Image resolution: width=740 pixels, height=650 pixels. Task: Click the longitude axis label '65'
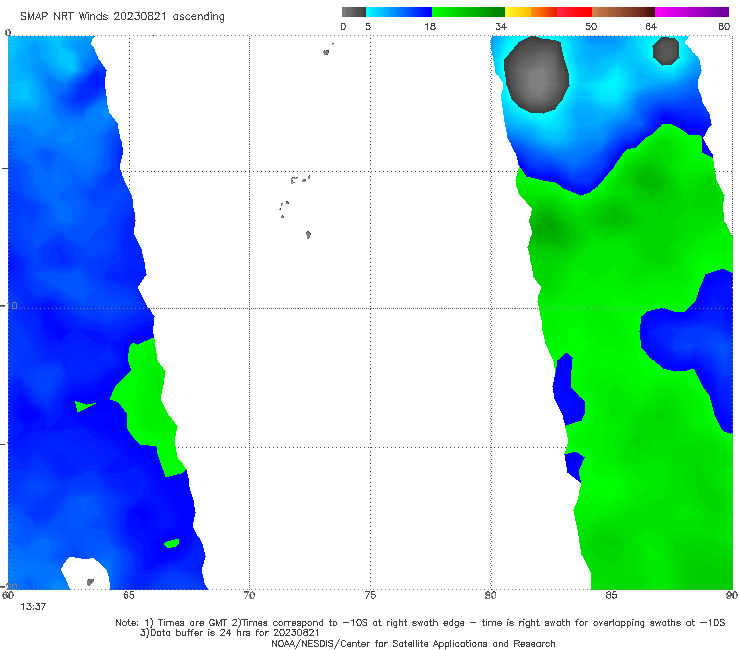coord(129,596)
